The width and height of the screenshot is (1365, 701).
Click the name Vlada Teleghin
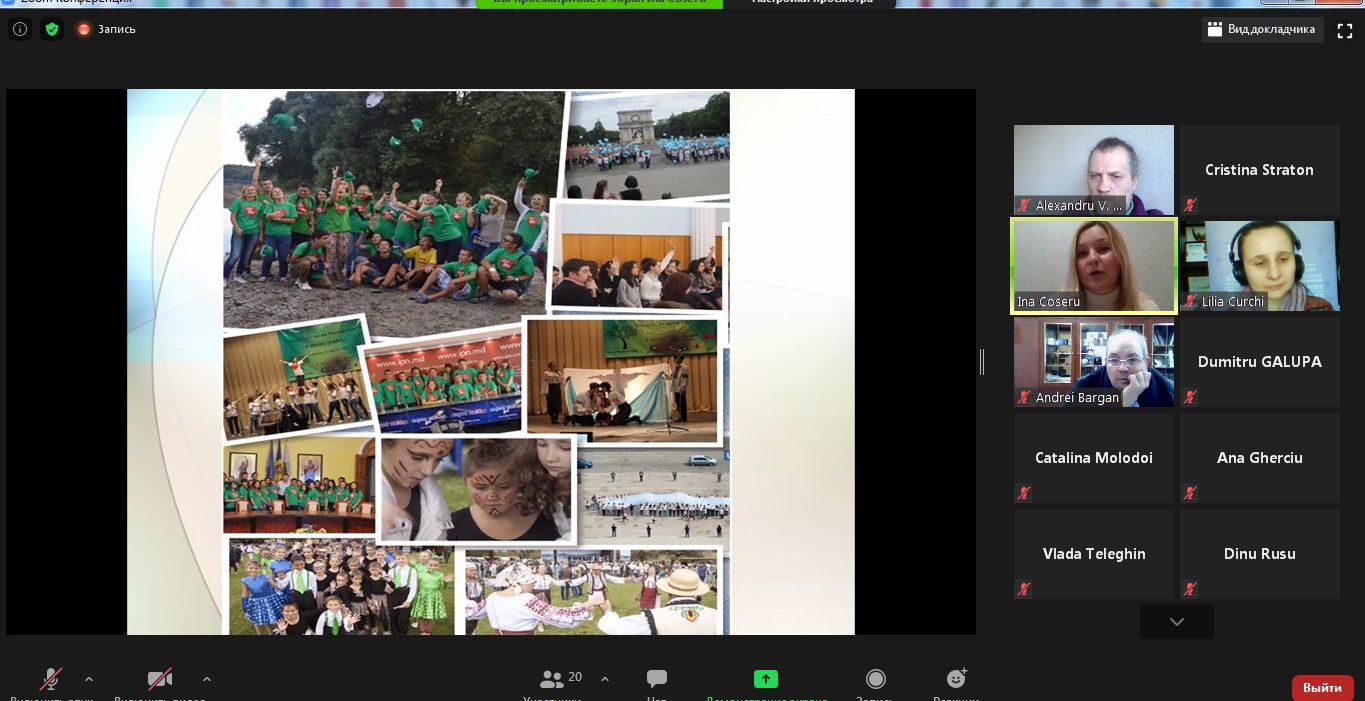point(1094,554)
